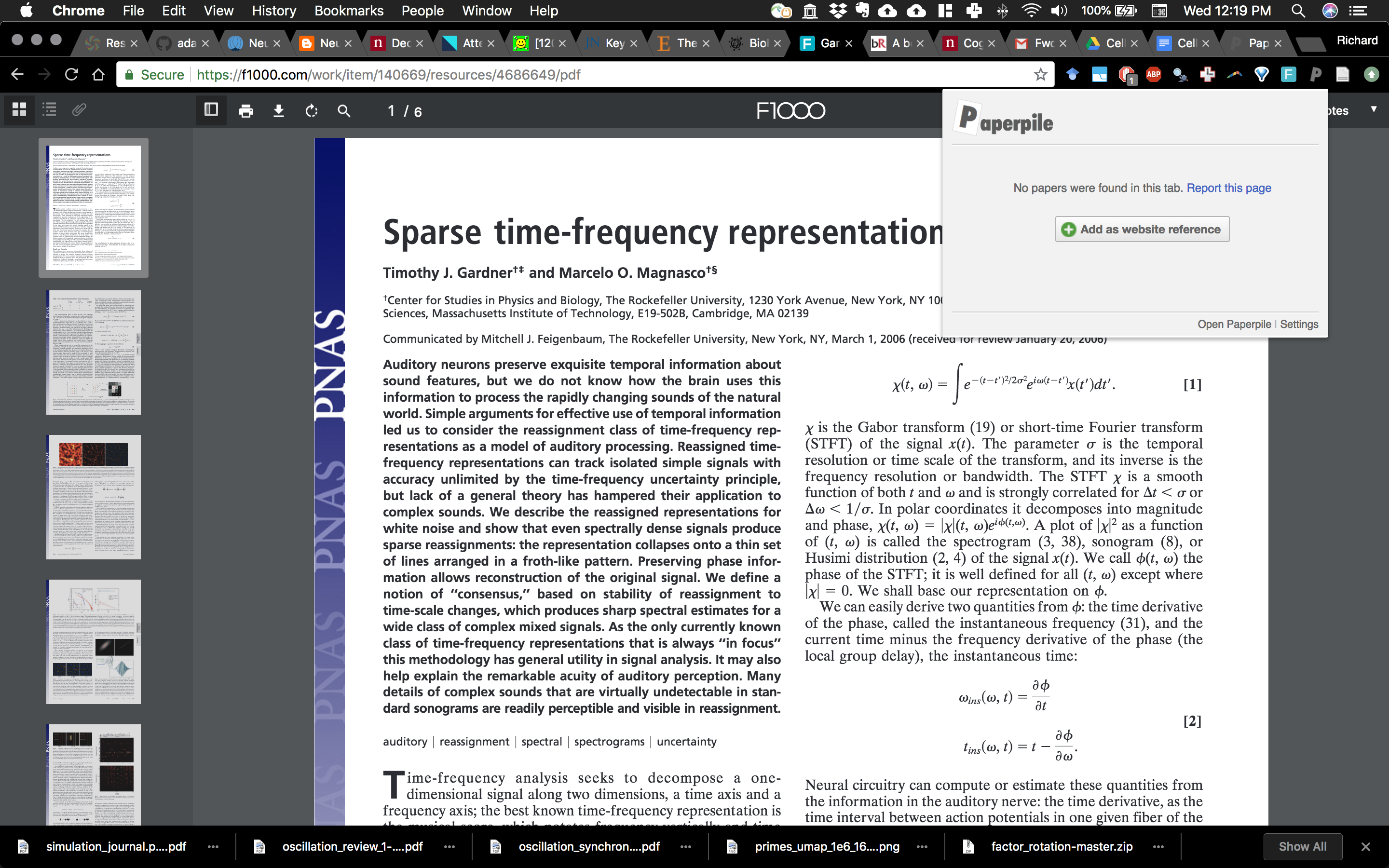Open Spotlight search in menu bar

click(x=1298, y=11)
